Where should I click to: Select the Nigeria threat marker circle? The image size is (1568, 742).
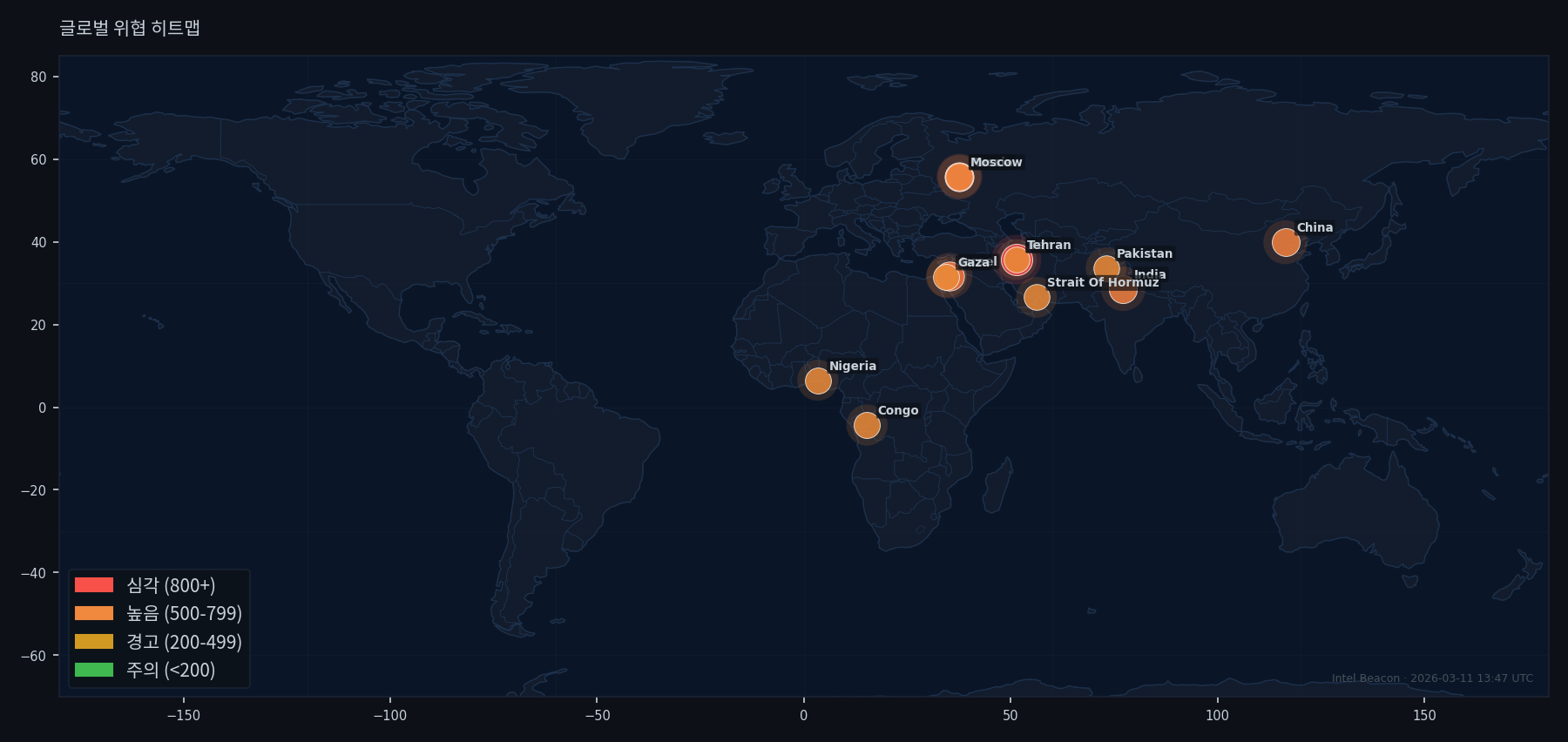point(818,381)
